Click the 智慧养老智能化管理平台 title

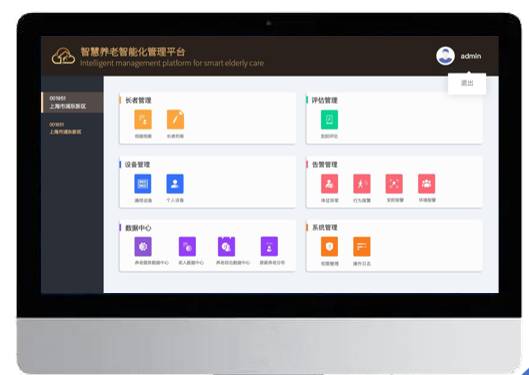click(133, 52)
